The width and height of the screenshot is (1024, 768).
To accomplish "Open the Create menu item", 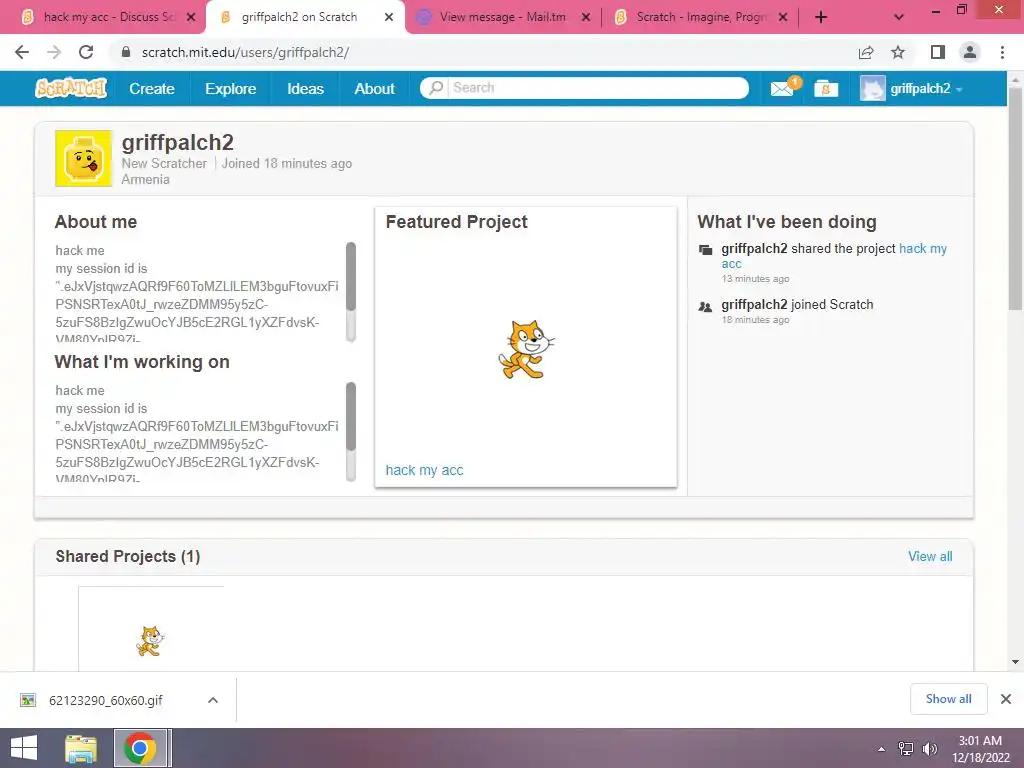I will [152, 89].
